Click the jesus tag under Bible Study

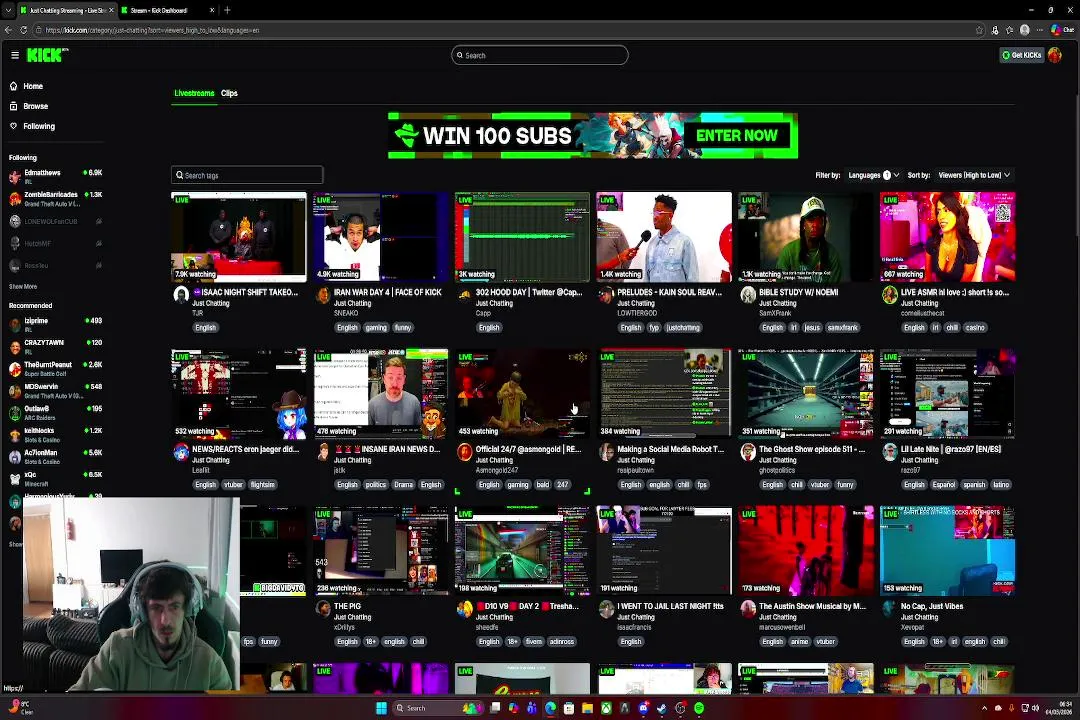click(812, 328)
